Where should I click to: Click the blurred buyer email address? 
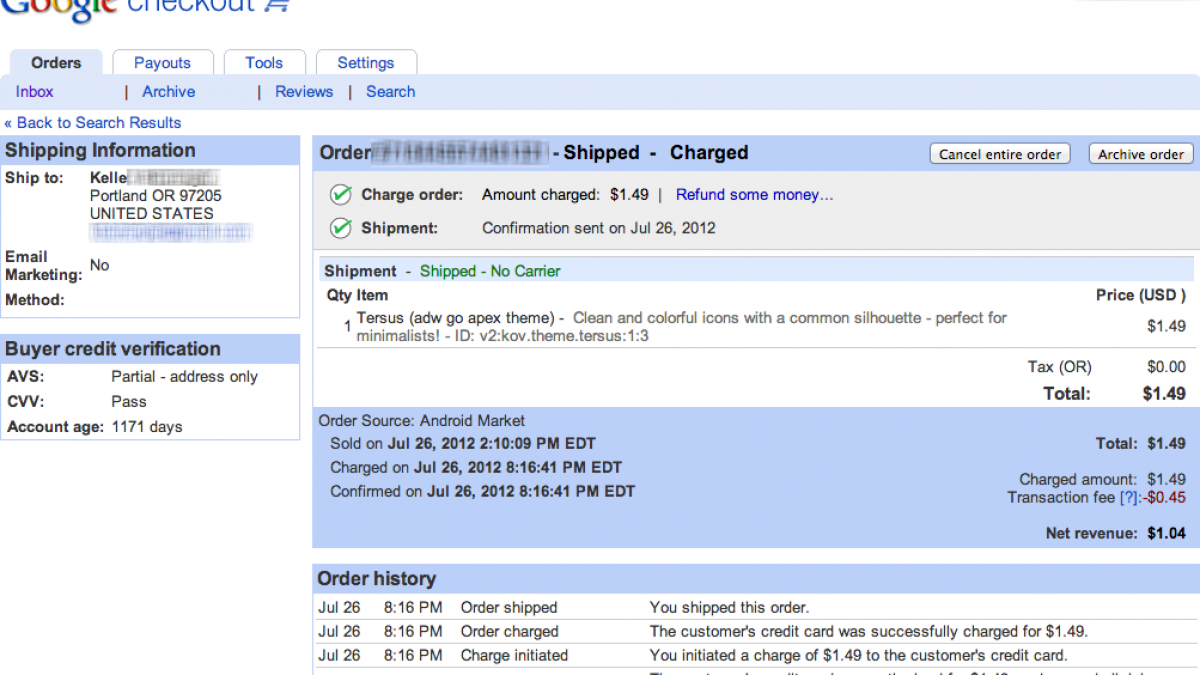170,233
